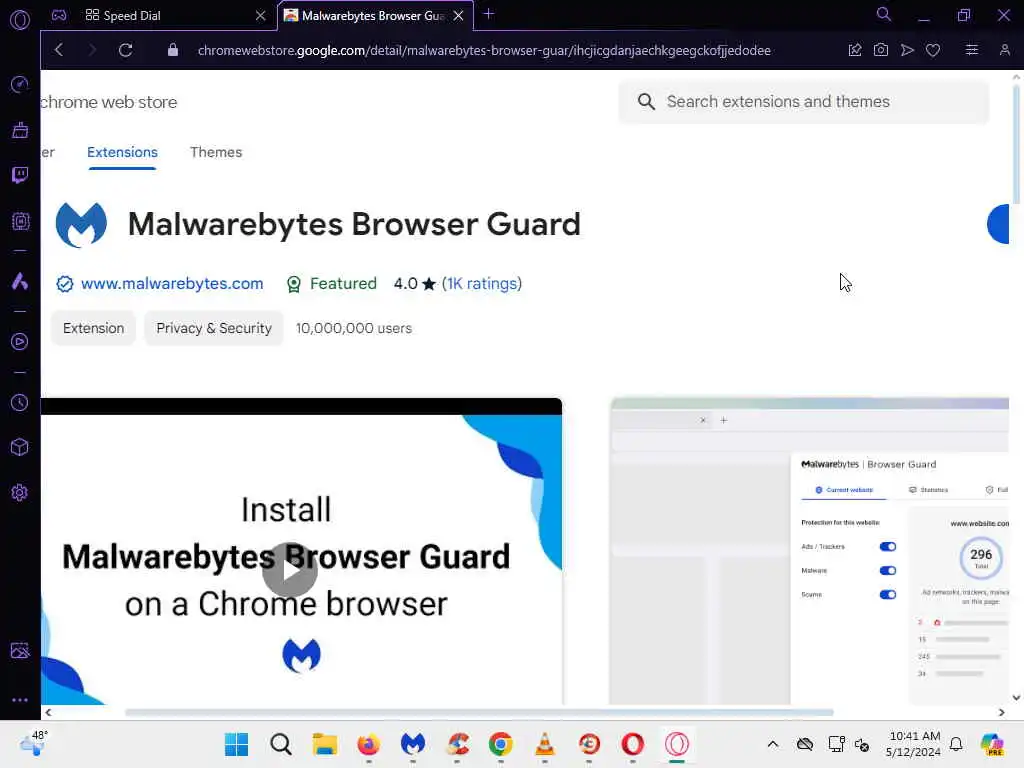
Task: Open Windows taskbar search
Action: tap(281, 744)
